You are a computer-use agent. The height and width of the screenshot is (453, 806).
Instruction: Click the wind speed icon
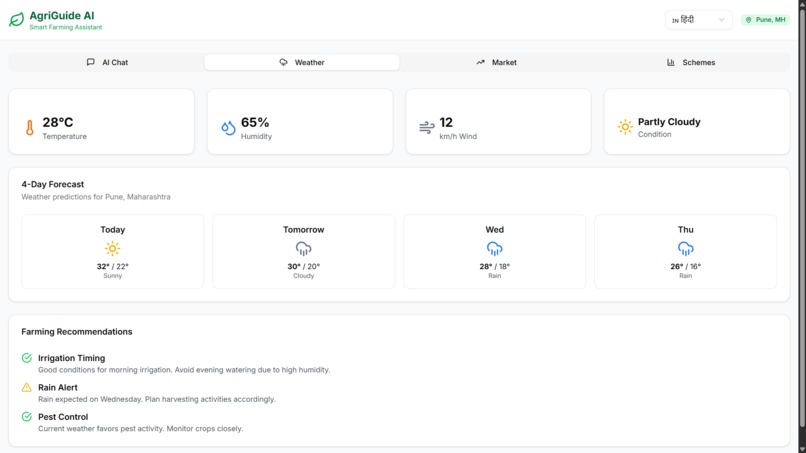427,128
